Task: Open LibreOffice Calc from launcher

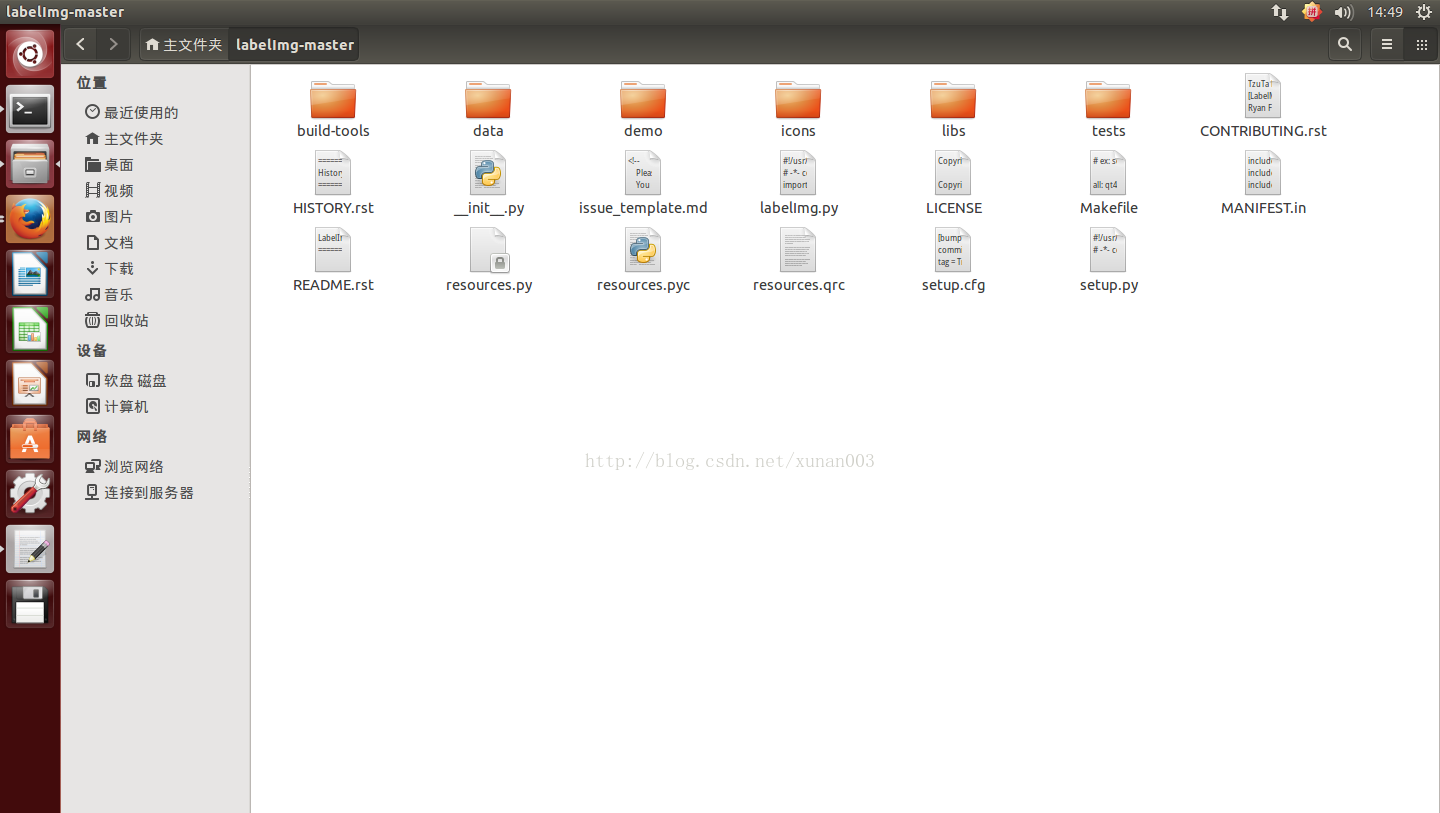Action: click(30, 329)
